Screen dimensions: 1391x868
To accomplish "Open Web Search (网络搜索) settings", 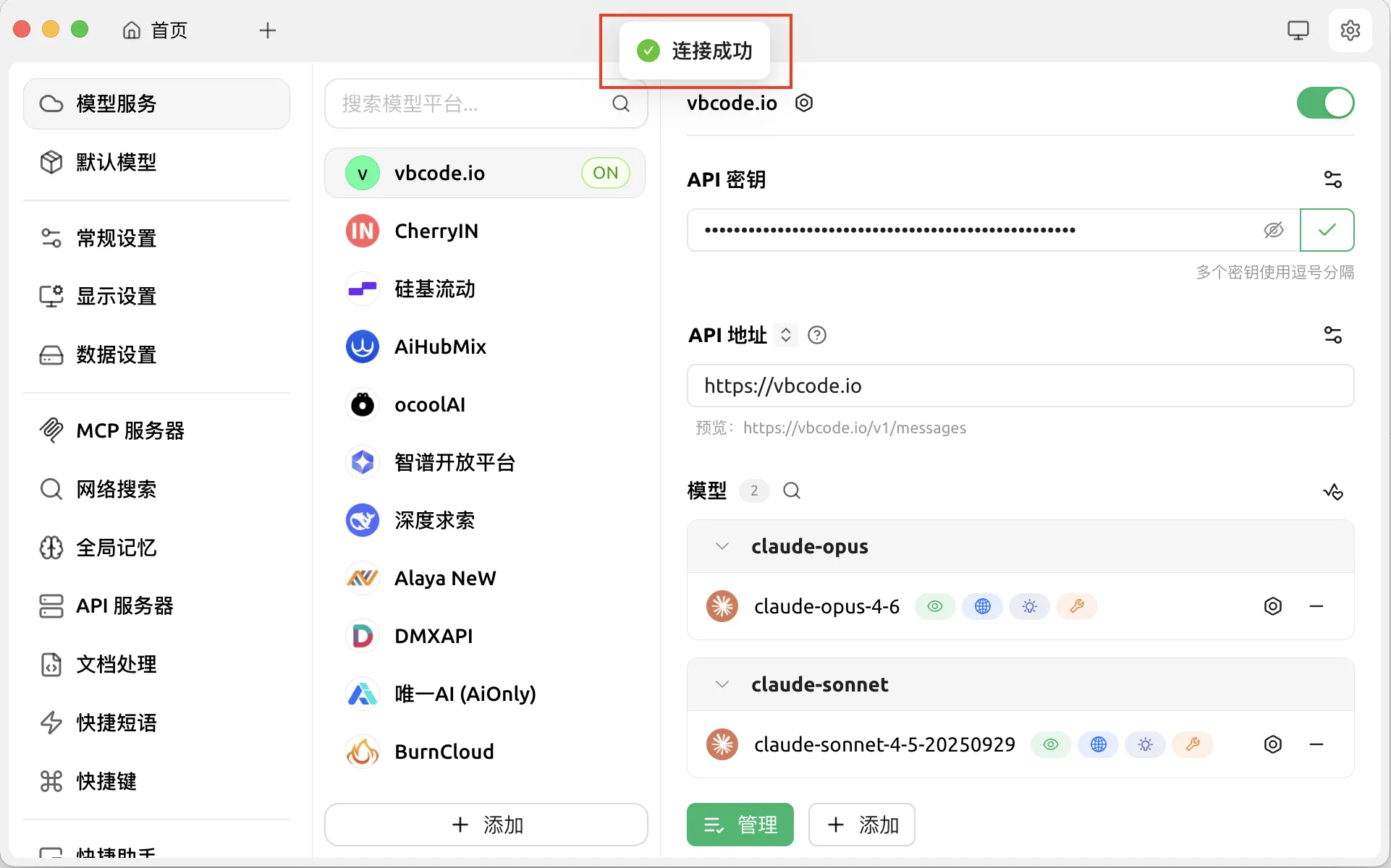I will 157,489.
